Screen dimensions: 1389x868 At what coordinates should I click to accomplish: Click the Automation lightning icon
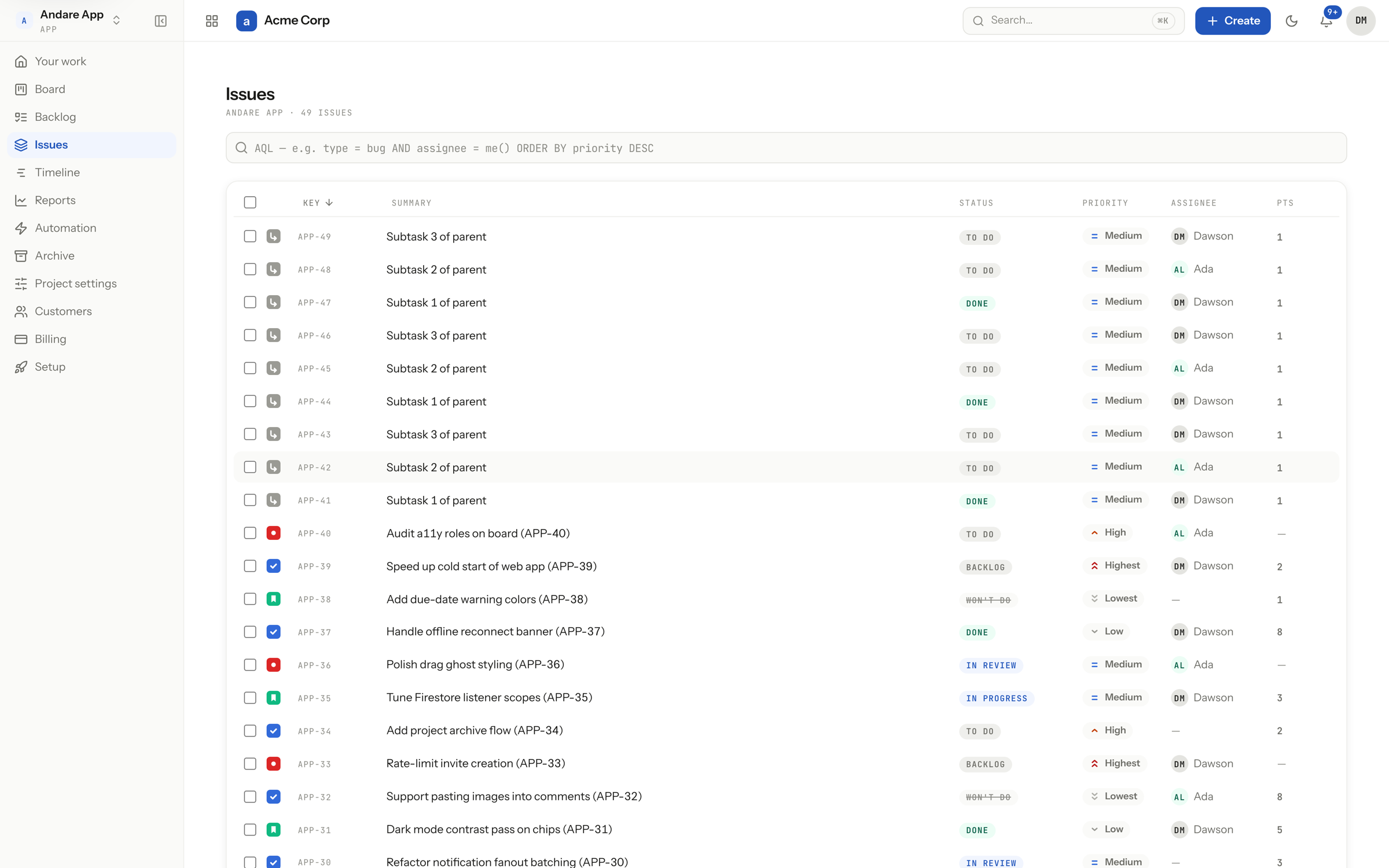tap(21, 228)
